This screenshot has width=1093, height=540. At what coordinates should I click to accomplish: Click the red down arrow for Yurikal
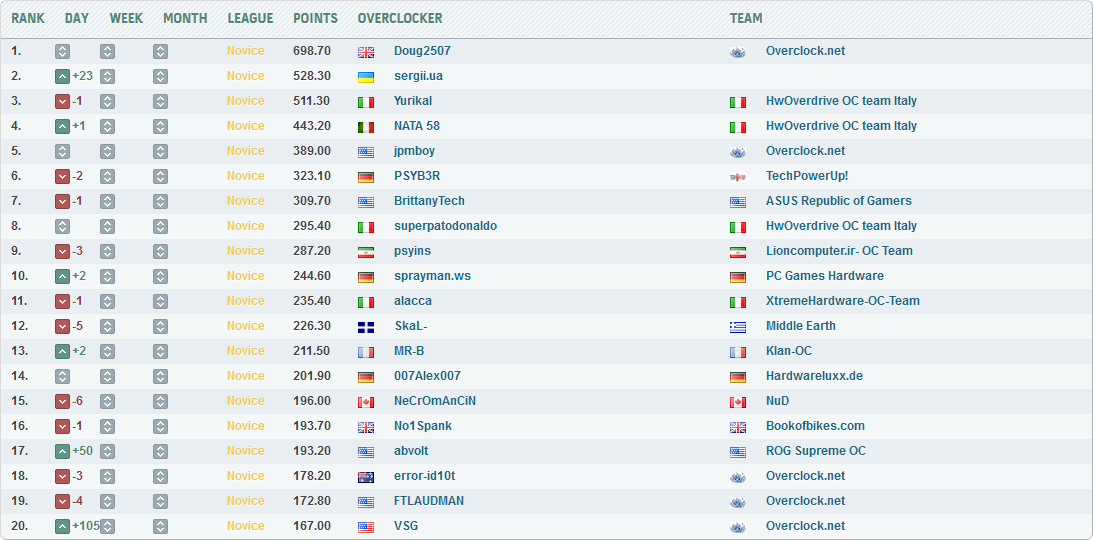(x=62, y=101)
